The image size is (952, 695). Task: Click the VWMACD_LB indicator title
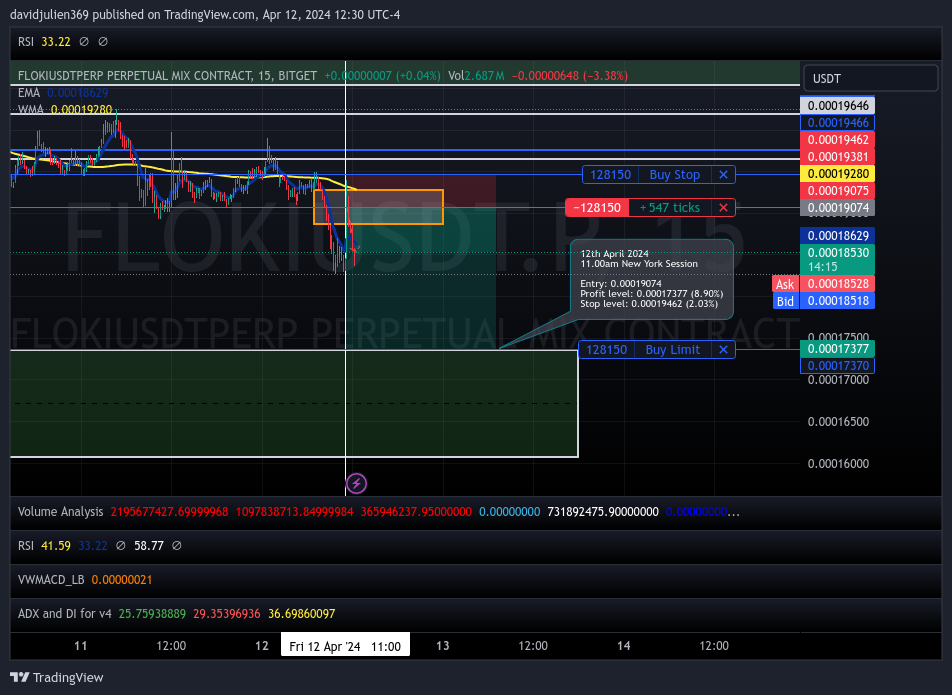tap(51, 580)
